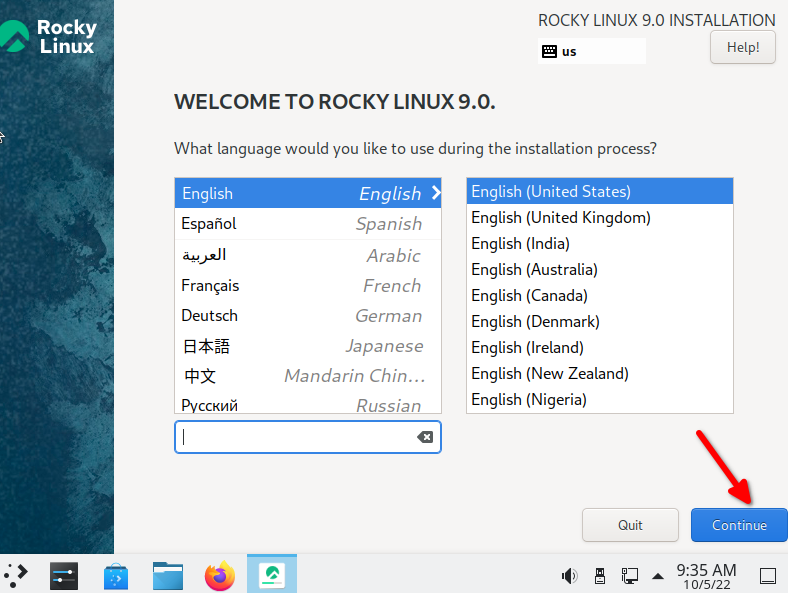The width and height of the screenshot is (788, 593).
Task: Launch Firefox from the taskbar
Action: coord(220,575)
